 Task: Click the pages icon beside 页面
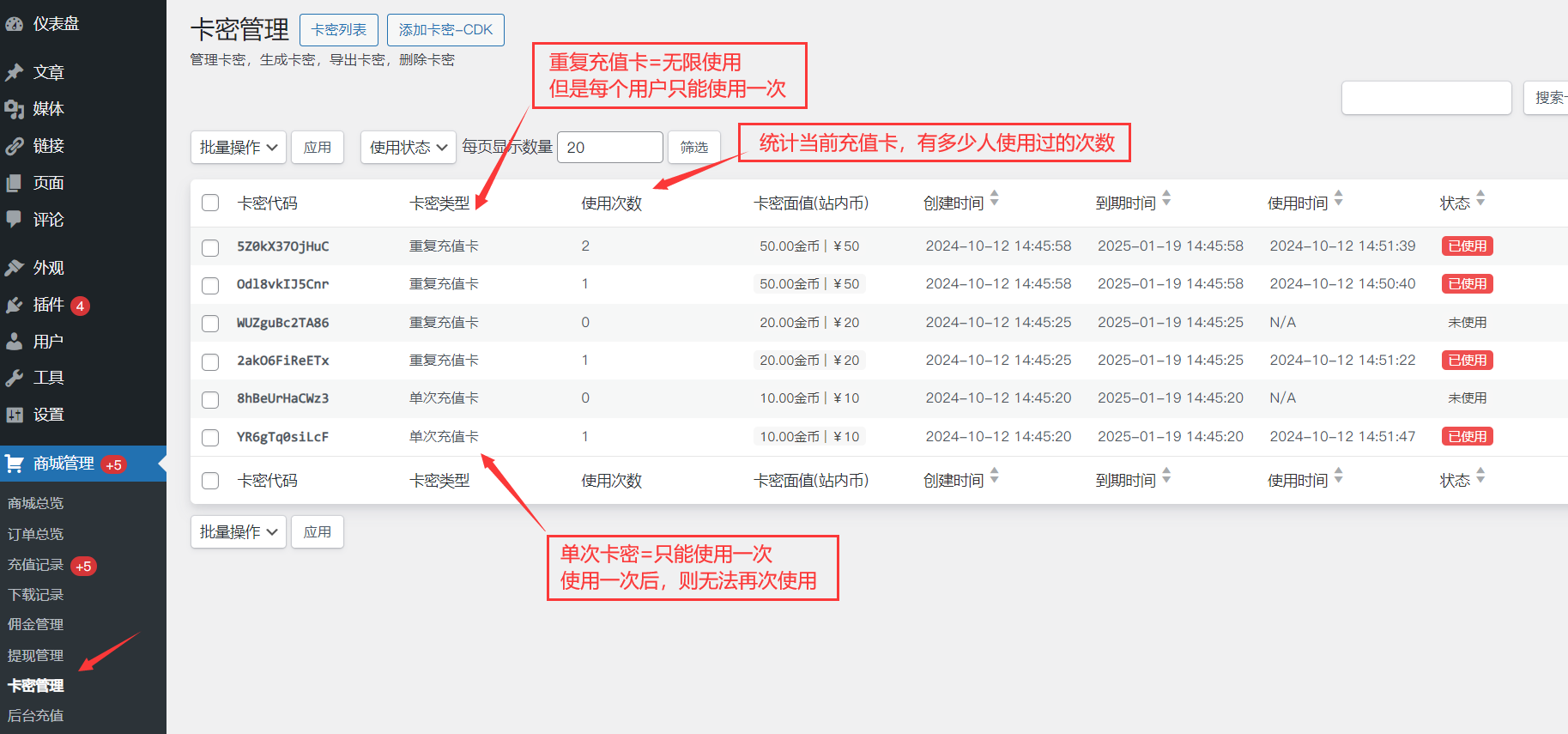tap(14, 183)
